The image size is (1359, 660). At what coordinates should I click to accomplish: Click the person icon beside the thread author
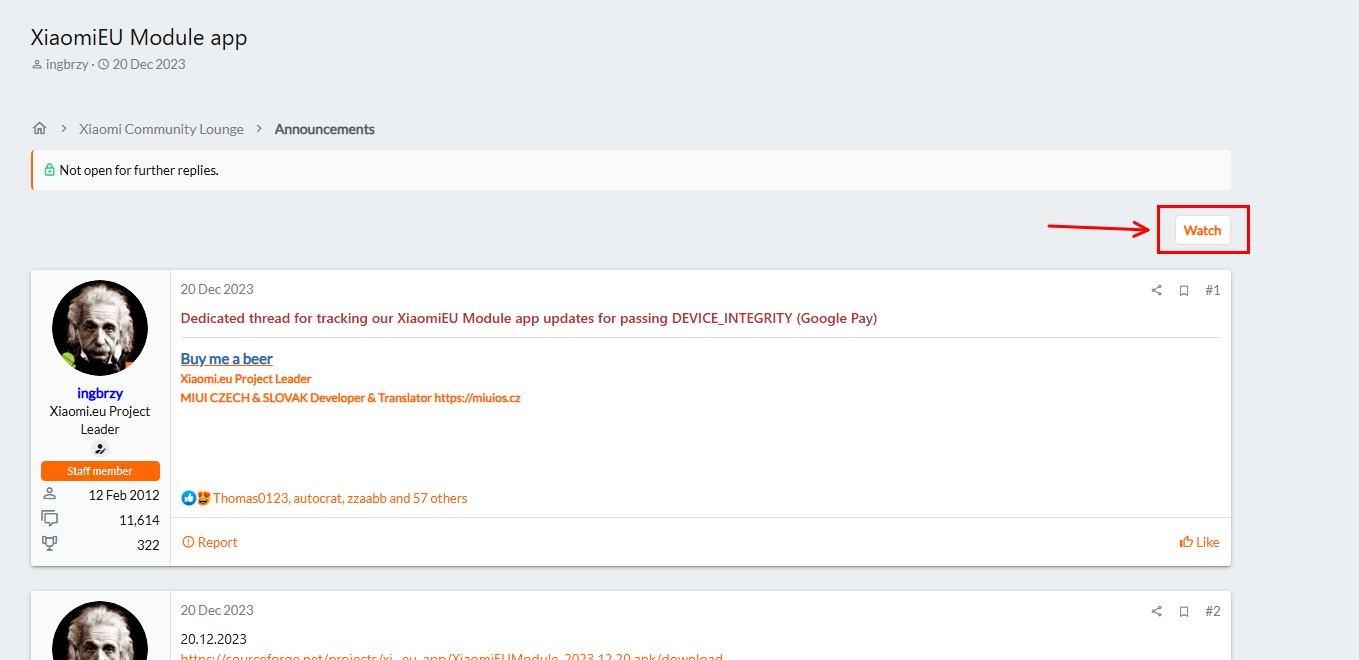tap(37, 65)
